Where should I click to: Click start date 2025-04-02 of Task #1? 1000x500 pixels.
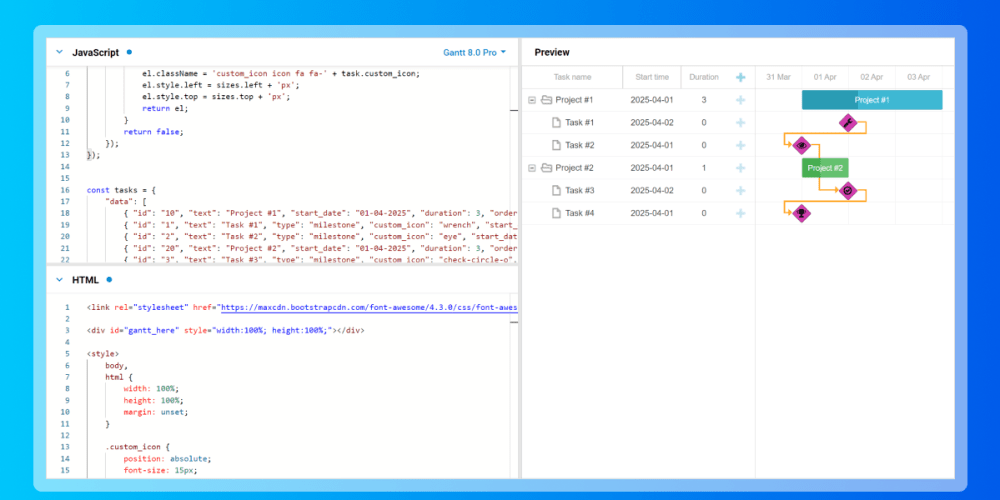coord(652,122)
